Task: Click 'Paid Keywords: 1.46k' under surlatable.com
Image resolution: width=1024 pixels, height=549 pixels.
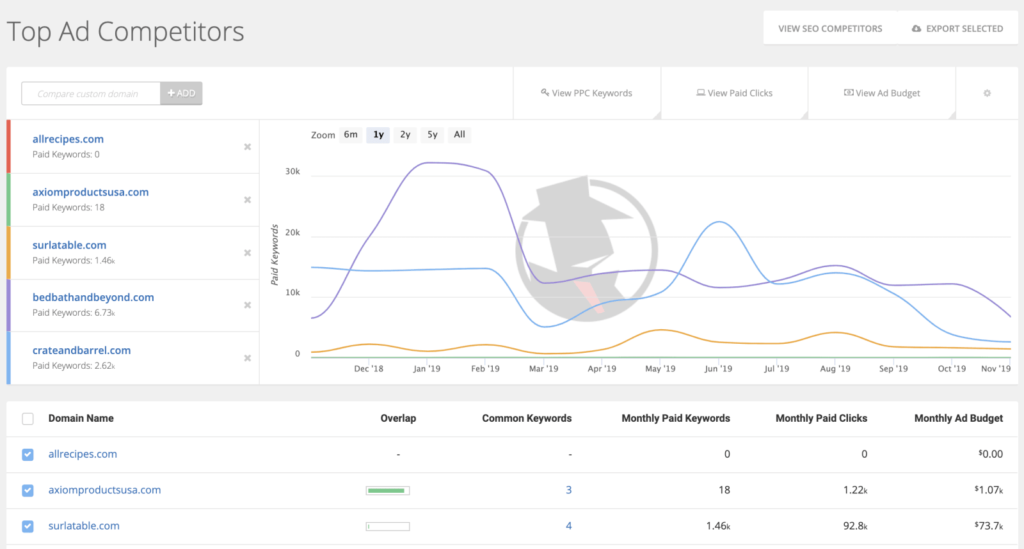Action: 74,260
